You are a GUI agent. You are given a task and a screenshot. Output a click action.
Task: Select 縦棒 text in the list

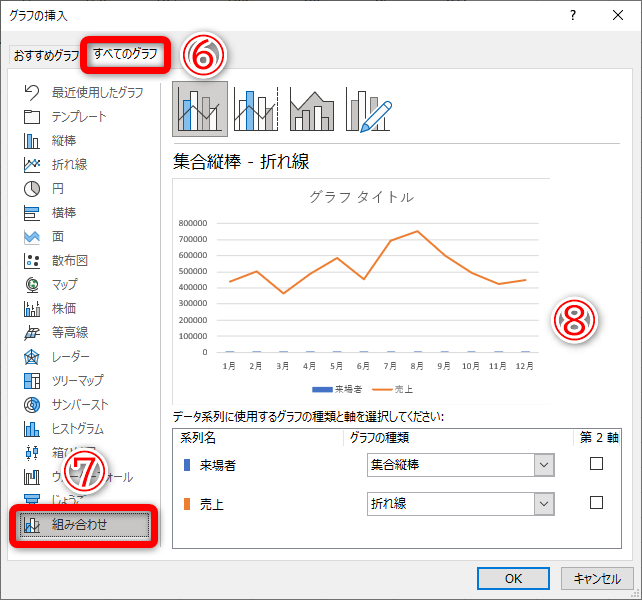click(64, 140)
